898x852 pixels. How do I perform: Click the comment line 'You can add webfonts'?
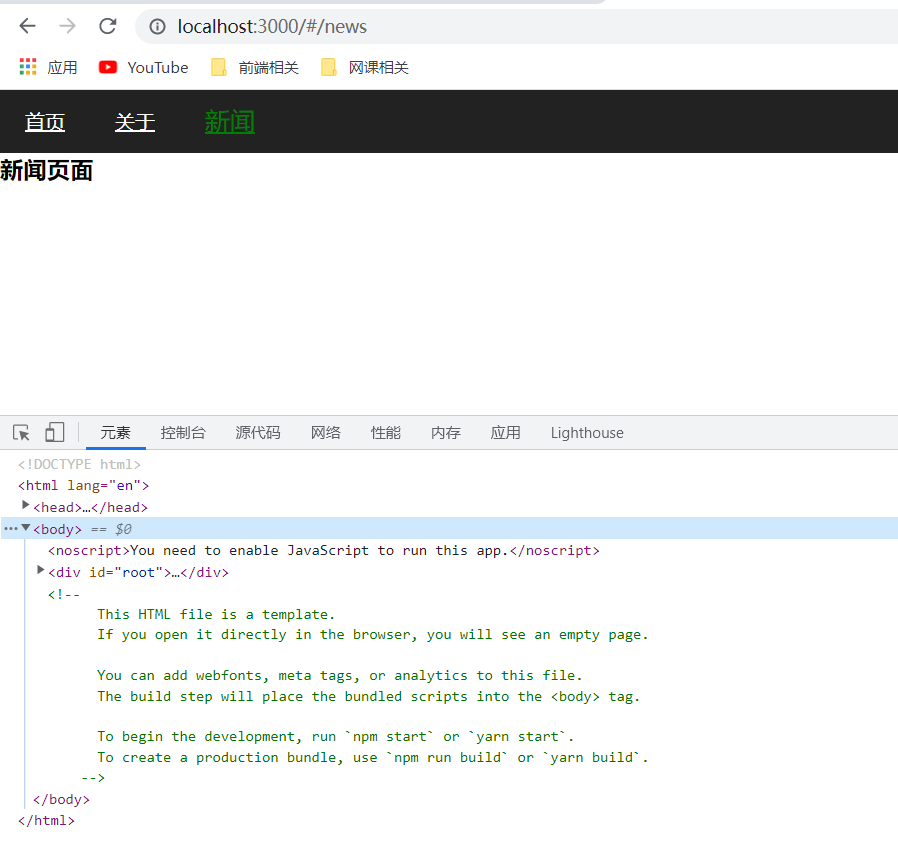click(340, 676)
